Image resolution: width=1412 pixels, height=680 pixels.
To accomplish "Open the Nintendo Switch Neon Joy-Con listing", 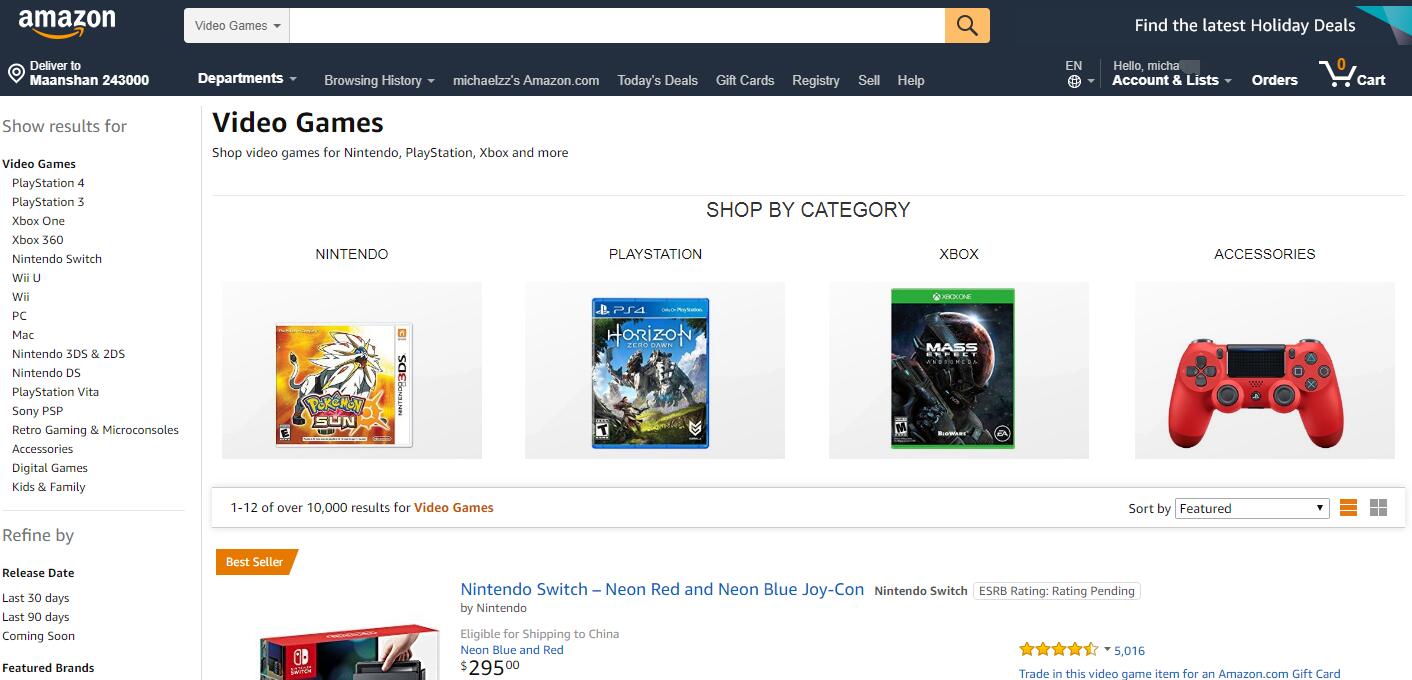I will click(x=662, y=589).
